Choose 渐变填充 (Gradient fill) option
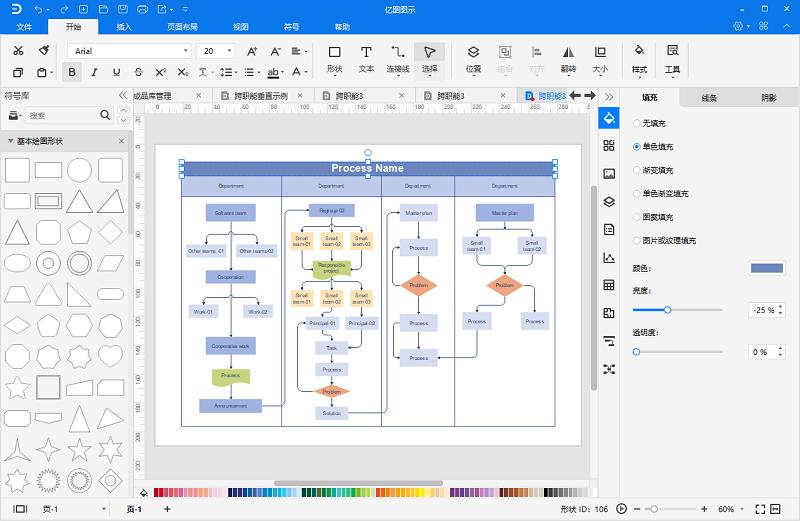800x521 pixels. pyautogui.click(x=637, y=170)
